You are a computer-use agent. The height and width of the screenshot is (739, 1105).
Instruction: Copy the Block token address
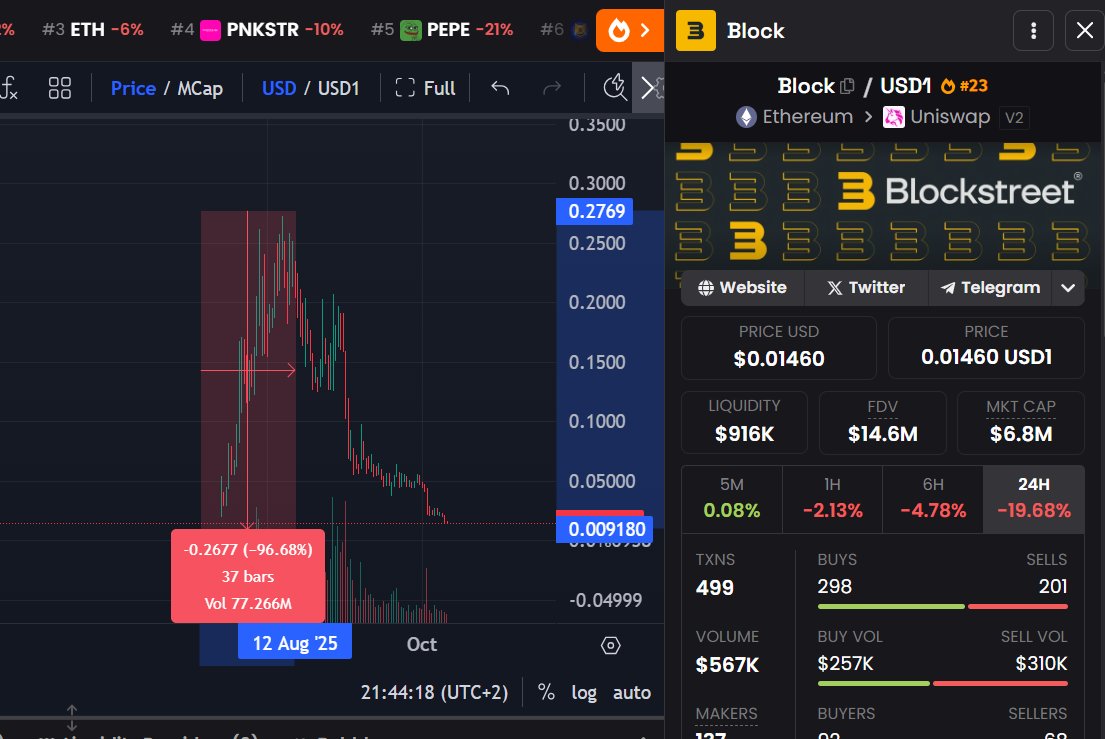pyautogui.click(x=847, y=87)
